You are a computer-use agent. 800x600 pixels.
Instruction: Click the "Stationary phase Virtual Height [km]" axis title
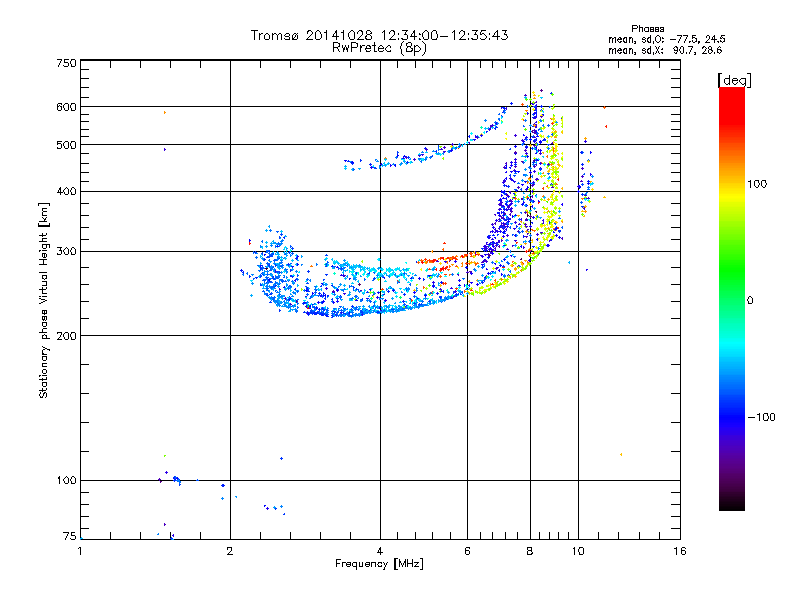click(x=44, y=300)
